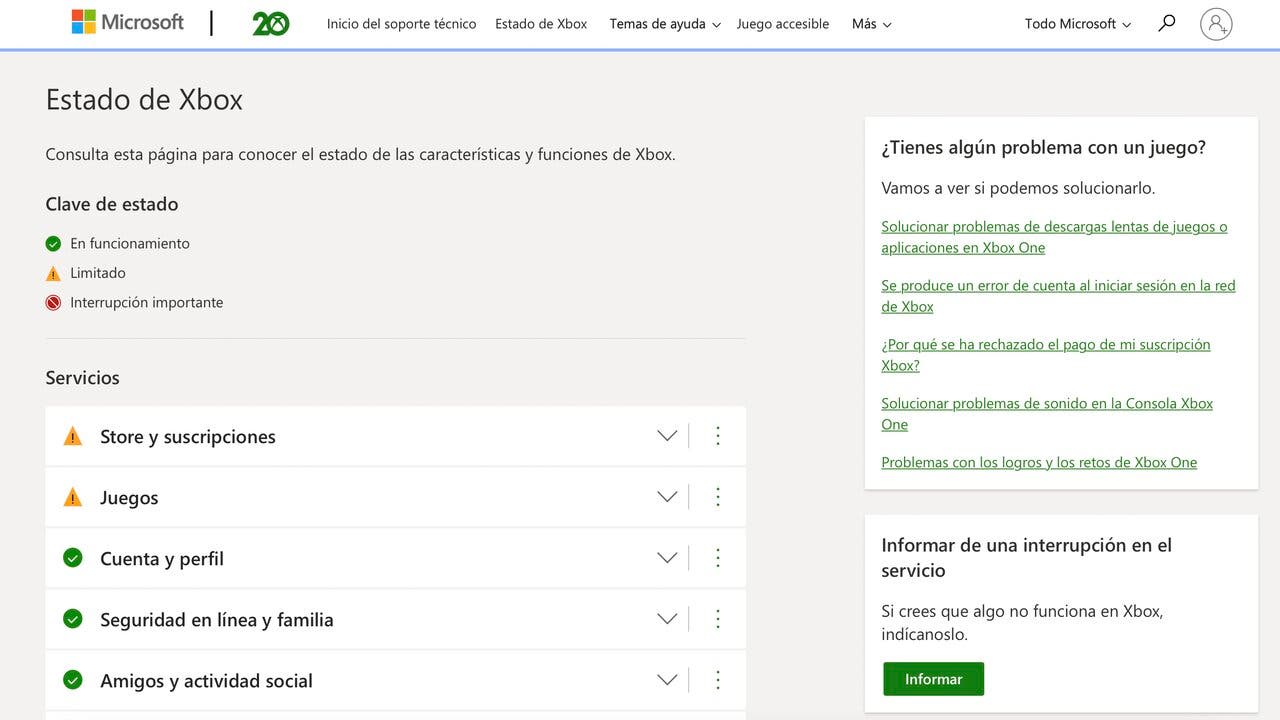The width and height of the screenshot is (1280, 720).
Task: Click the Clave de estado heading
Action: pos(112,204)
